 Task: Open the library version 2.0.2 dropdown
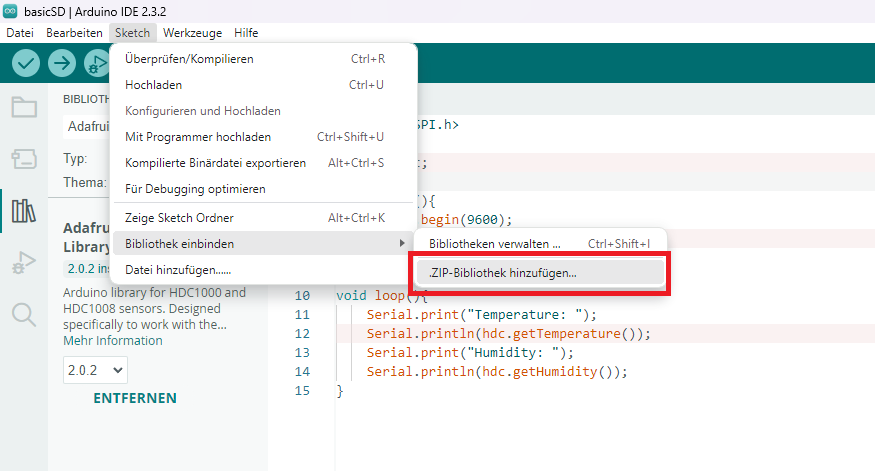[x=96, y=370]
